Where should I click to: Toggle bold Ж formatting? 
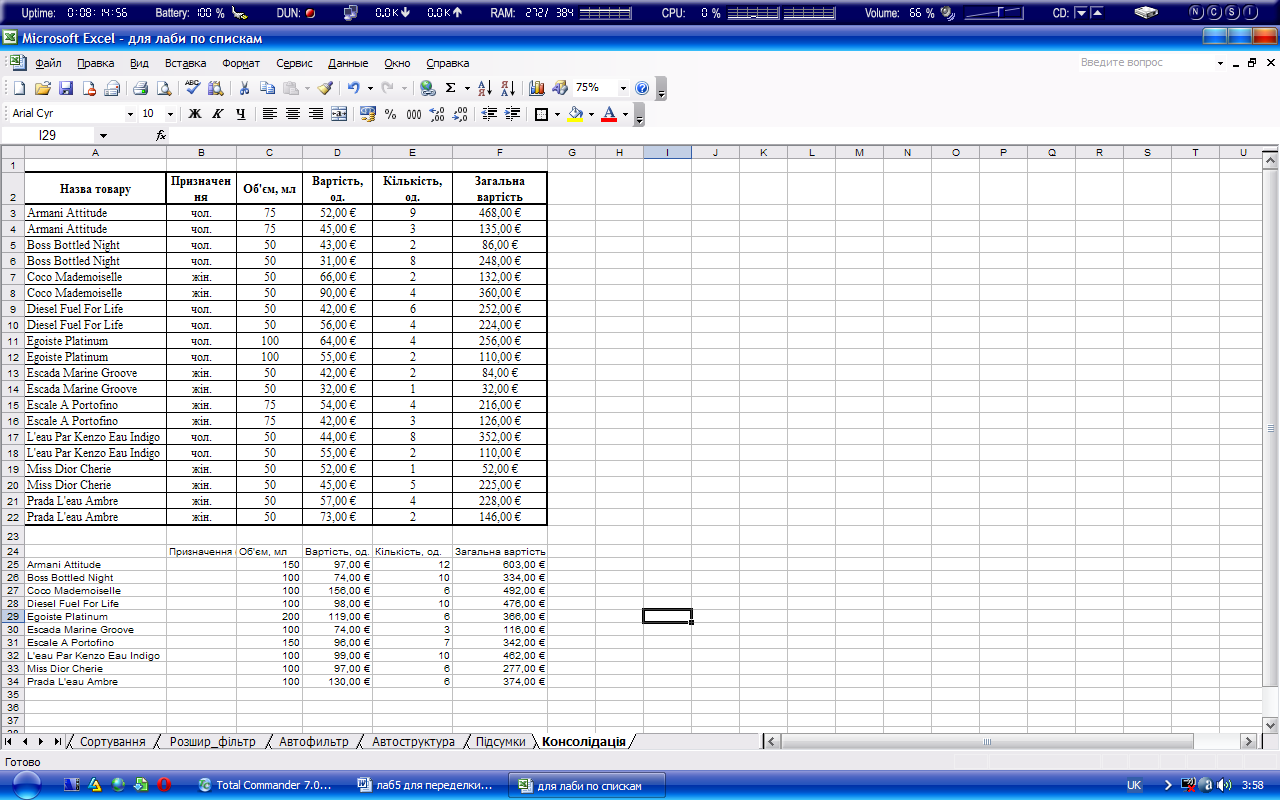click(195, 114)
